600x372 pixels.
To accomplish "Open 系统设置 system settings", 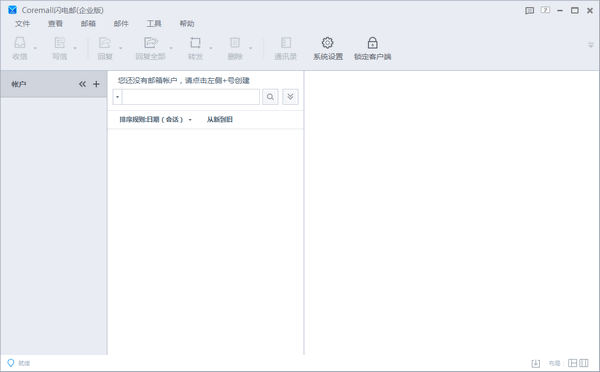I will (328, 48).
